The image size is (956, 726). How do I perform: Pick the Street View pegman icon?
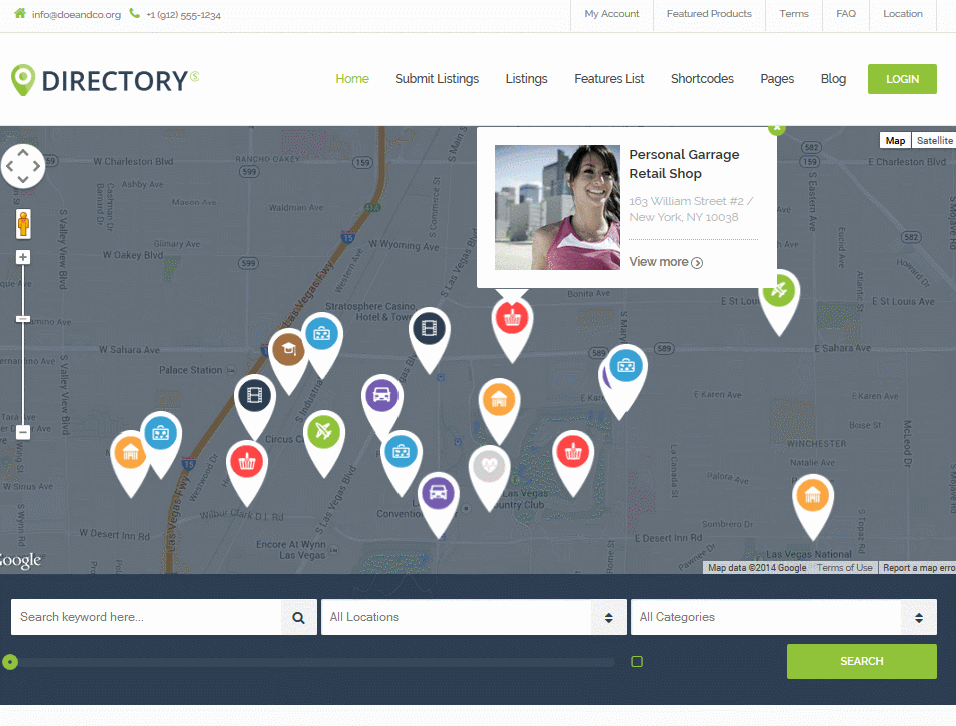(x=23, y=224)
